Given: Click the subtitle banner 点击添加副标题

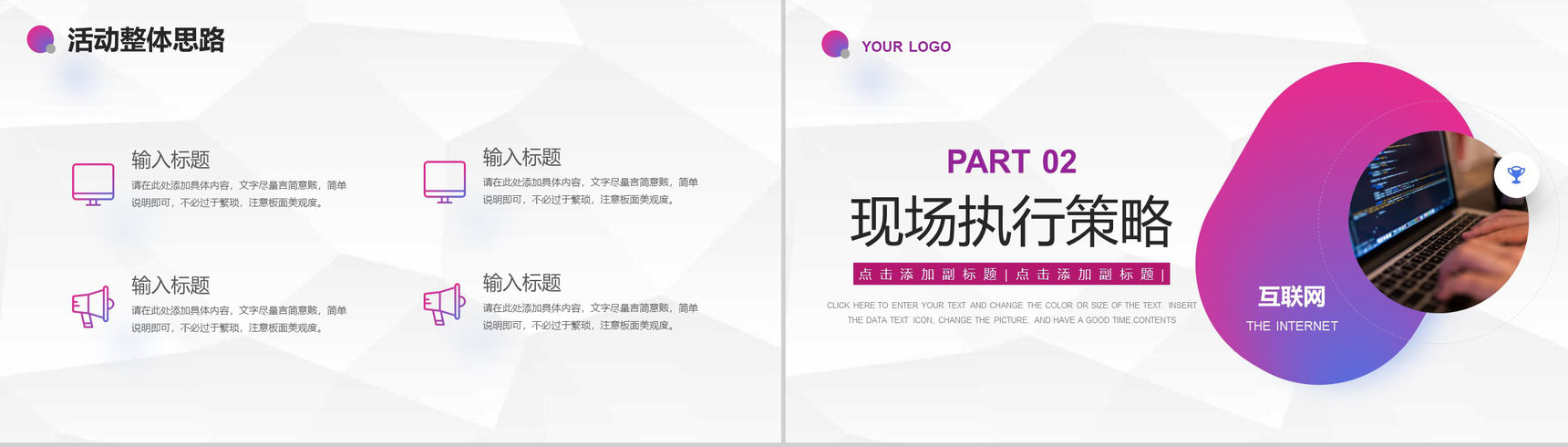Looking at the screenshot, I should (x=1011, y=275).
